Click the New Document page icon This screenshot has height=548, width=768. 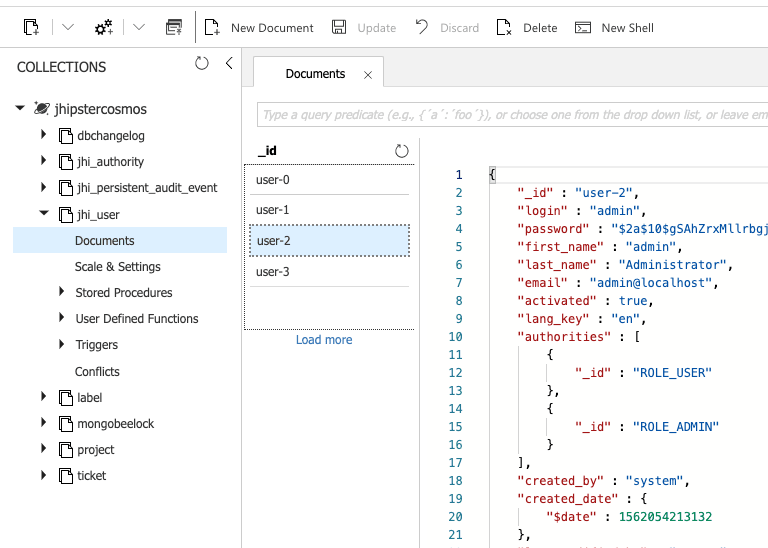click(x=212, y=27)
